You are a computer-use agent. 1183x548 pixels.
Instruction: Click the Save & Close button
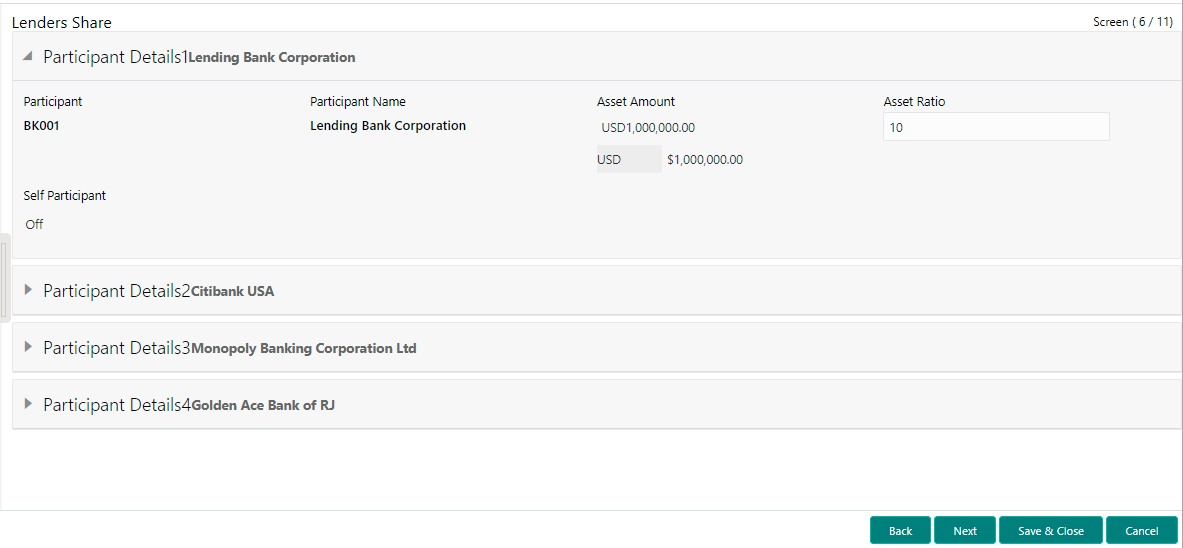[x=1050, y=531]
